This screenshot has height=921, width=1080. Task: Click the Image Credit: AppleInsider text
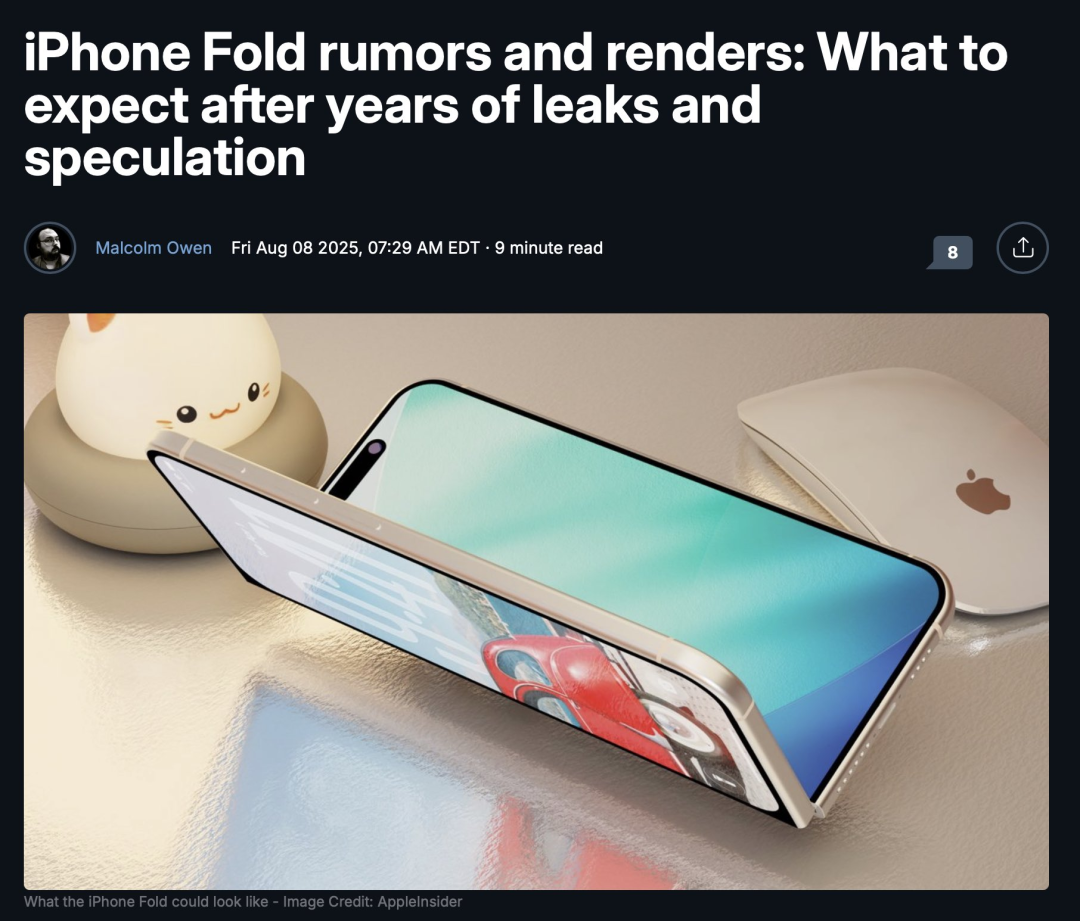pyautogui.click(x=373, y=901)
